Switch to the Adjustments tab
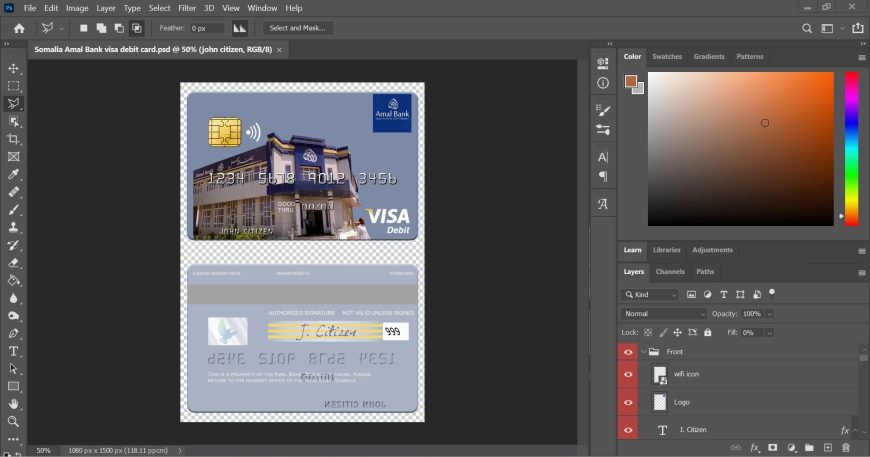The height and width of the screenshot is (457, 870). coord(712,250)
